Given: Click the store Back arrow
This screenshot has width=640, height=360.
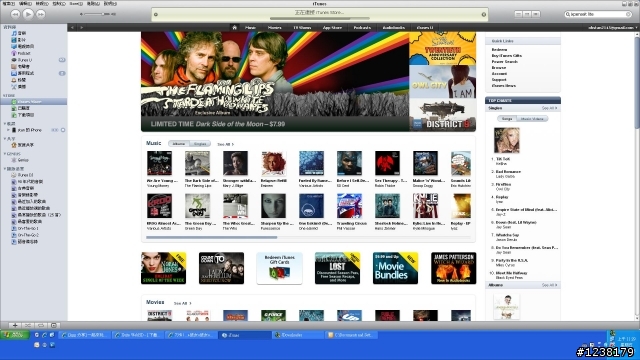Looking at the screenshot, I should 73,27.
